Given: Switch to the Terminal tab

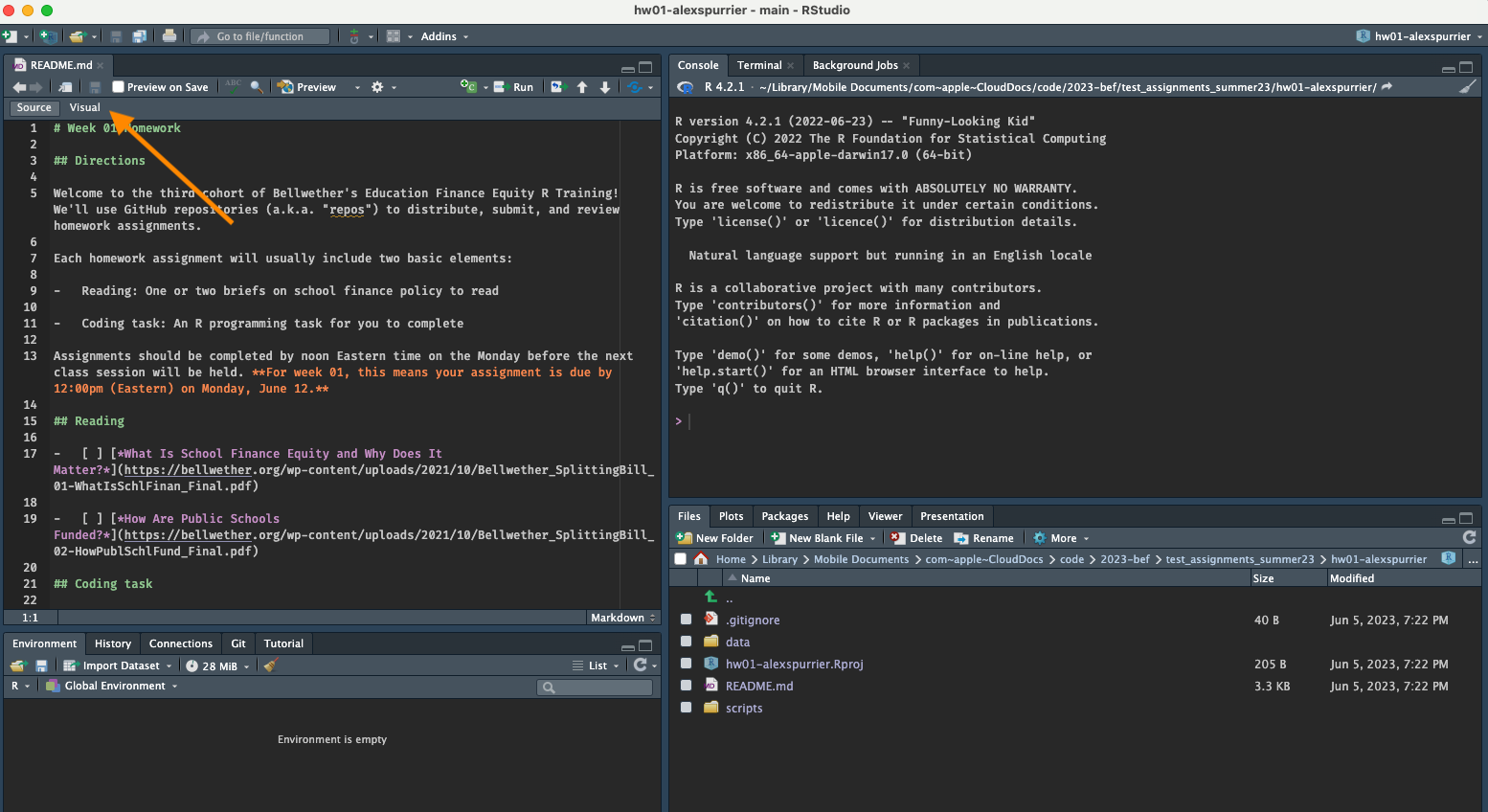Looking at the screenshot, I should coord(759,65).
